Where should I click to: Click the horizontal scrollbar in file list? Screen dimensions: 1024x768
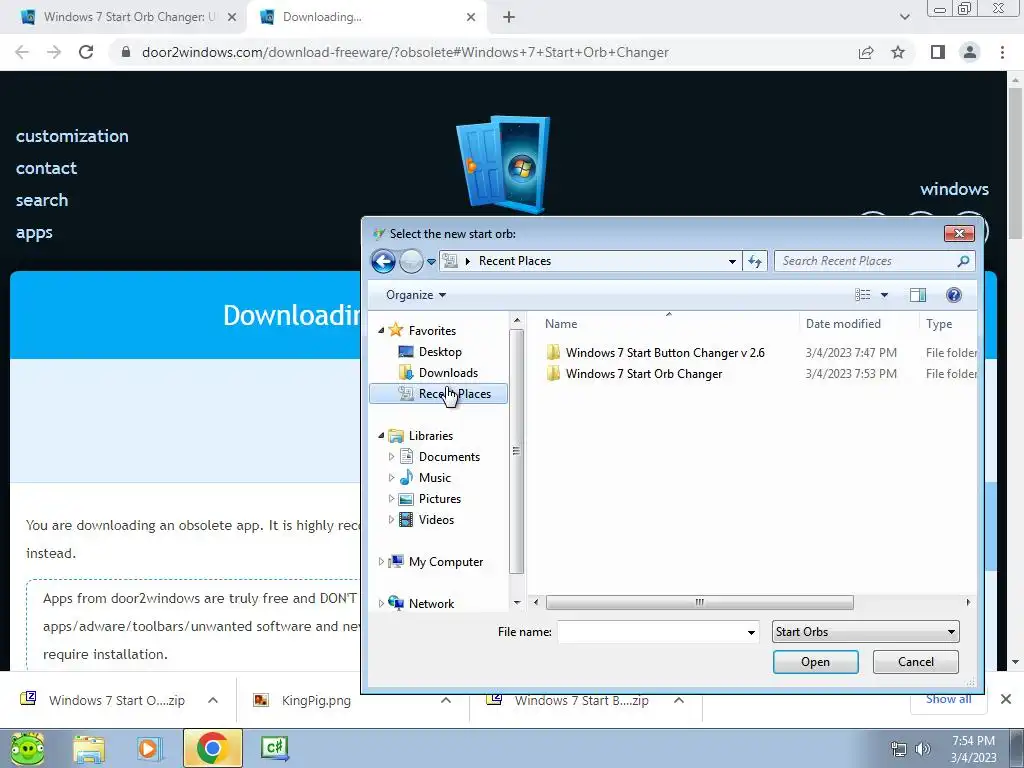pyautogui.click(x=699, y=602)
